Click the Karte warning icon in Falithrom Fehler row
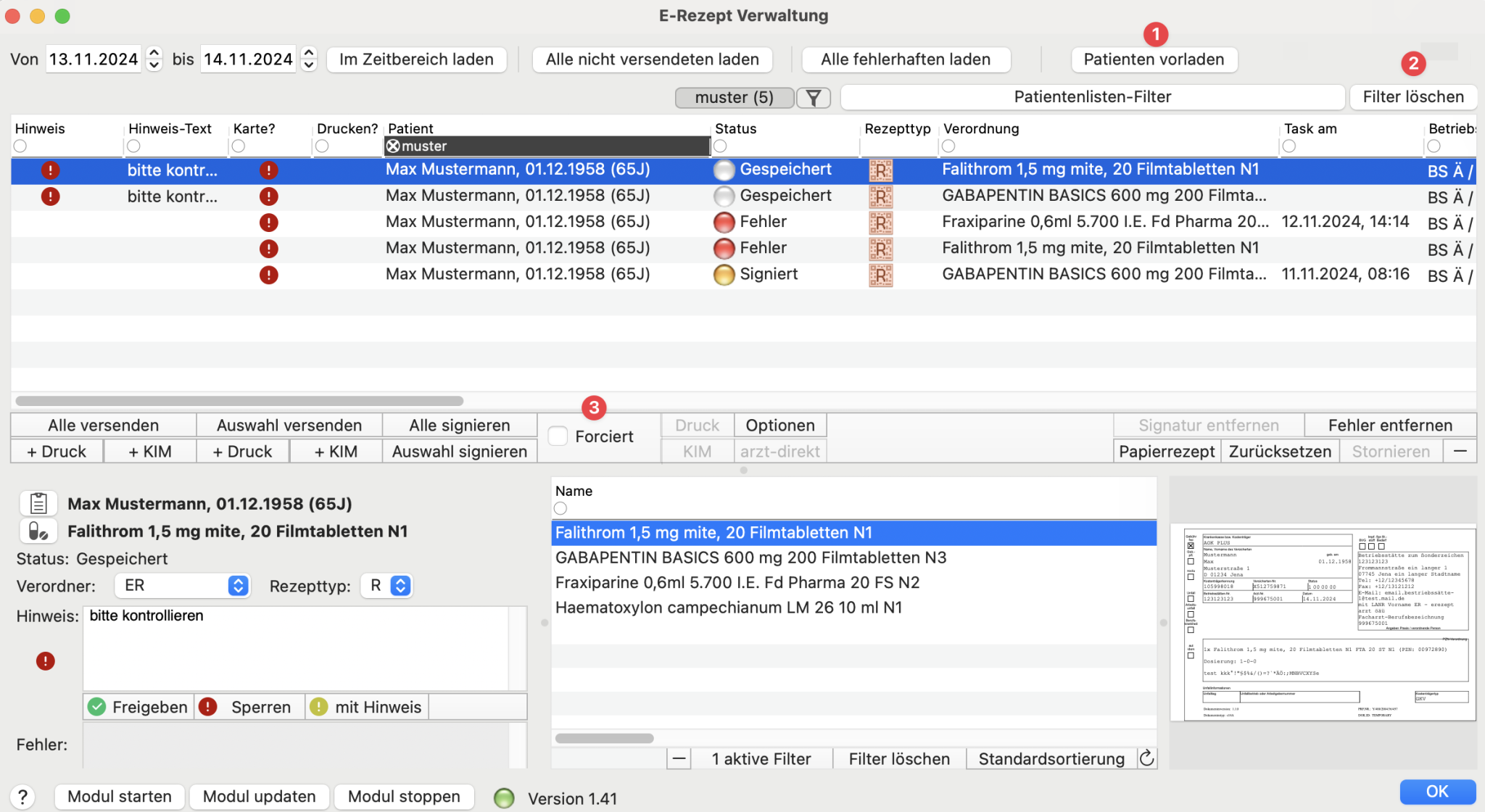 (x=268, y=249)
